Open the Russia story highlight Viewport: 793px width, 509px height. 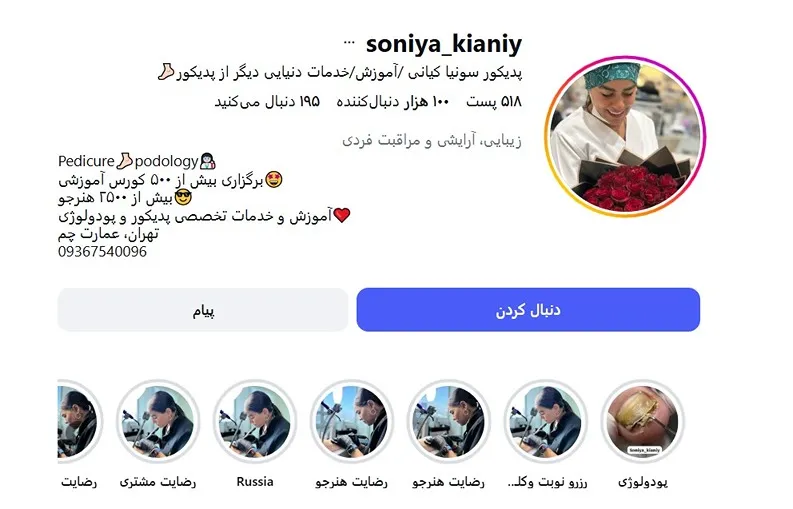pyautogui.click(x=255, y=421)
